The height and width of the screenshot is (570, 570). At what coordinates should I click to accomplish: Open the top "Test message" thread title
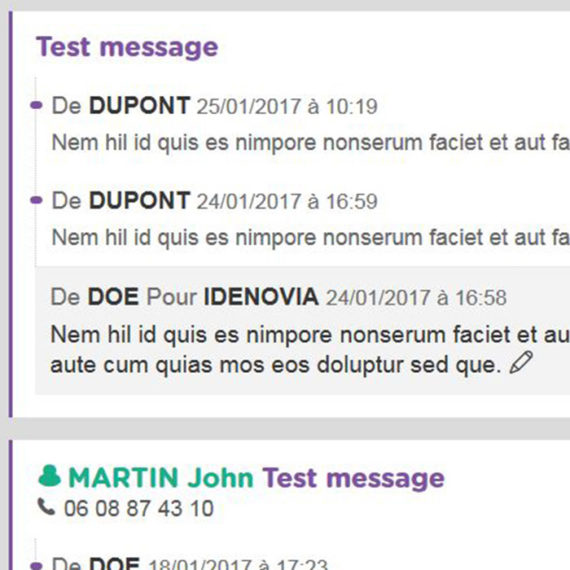tap(127, 47)
